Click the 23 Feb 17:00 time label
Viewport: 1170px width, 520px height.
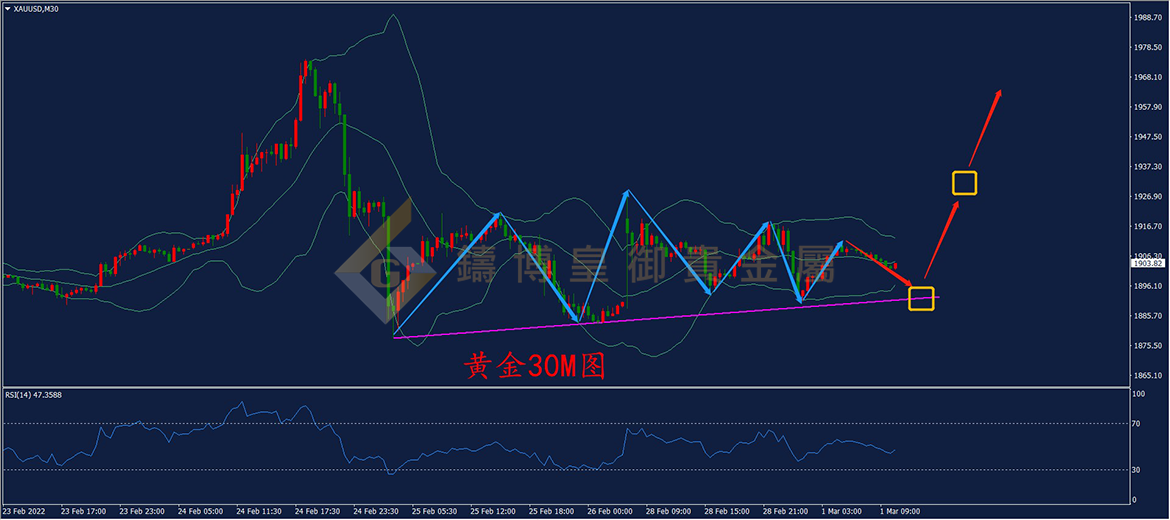[84, 513]
